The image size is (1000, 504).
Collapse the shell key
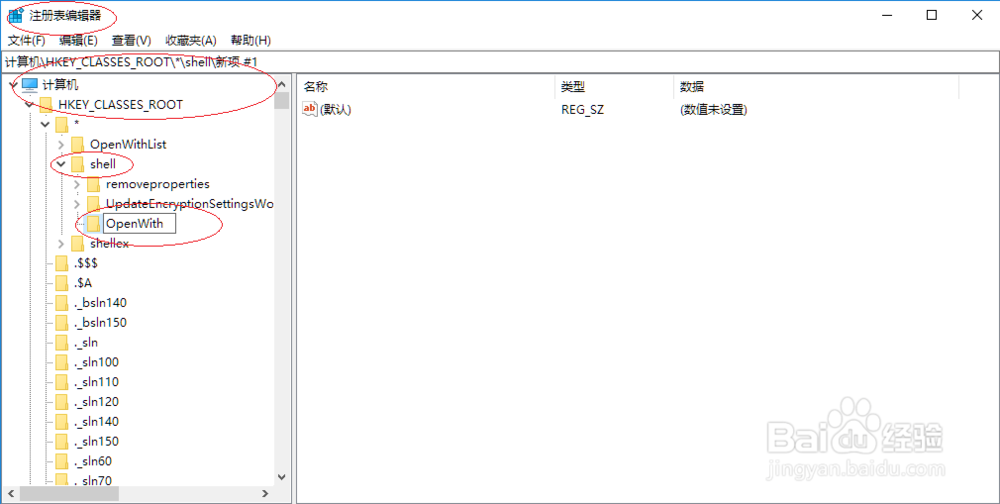[61, 165]
